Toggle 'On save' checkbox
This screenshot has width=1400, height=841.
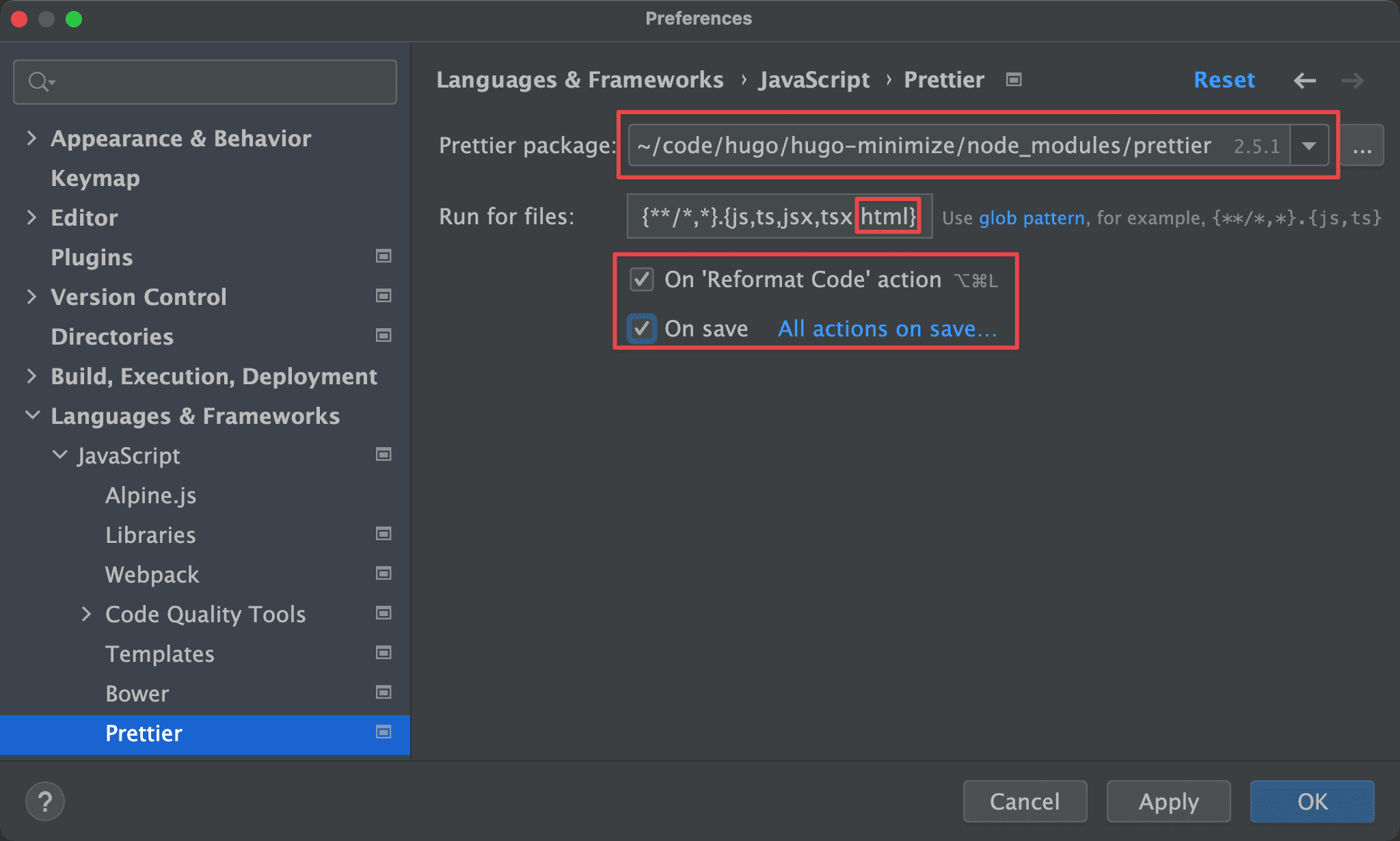coord(641,327)
